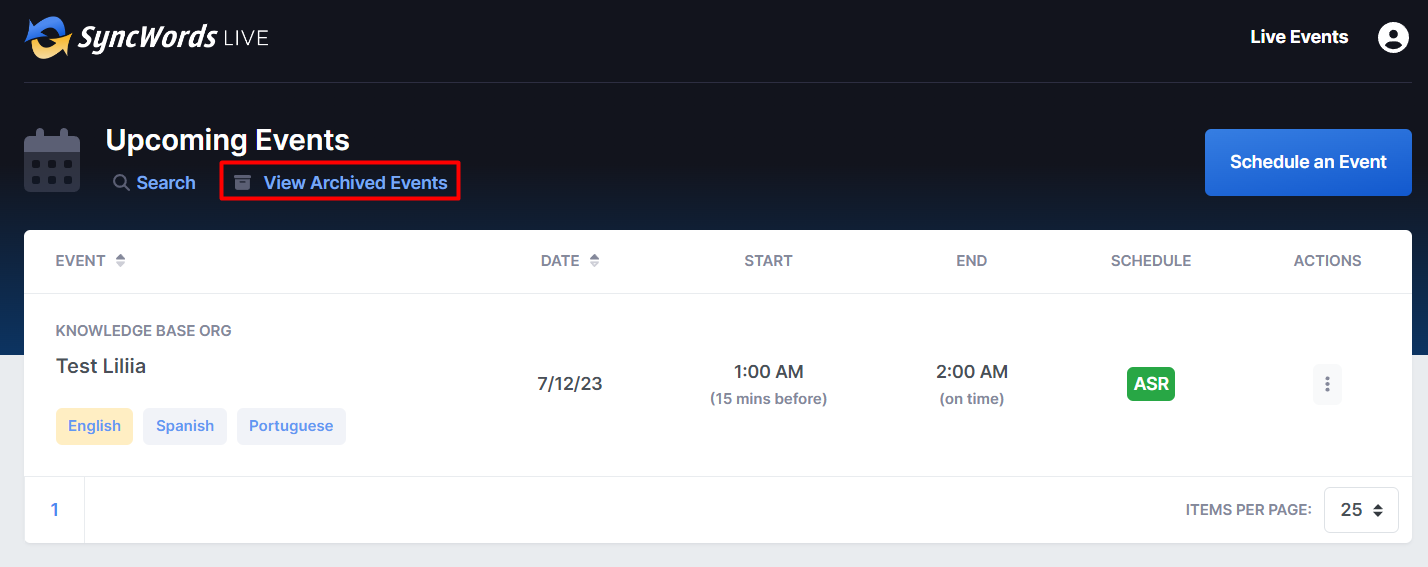This screenshot has height=567, width=1428.
Task: Click the magnifier search icon
Action: tap(121, 183)
